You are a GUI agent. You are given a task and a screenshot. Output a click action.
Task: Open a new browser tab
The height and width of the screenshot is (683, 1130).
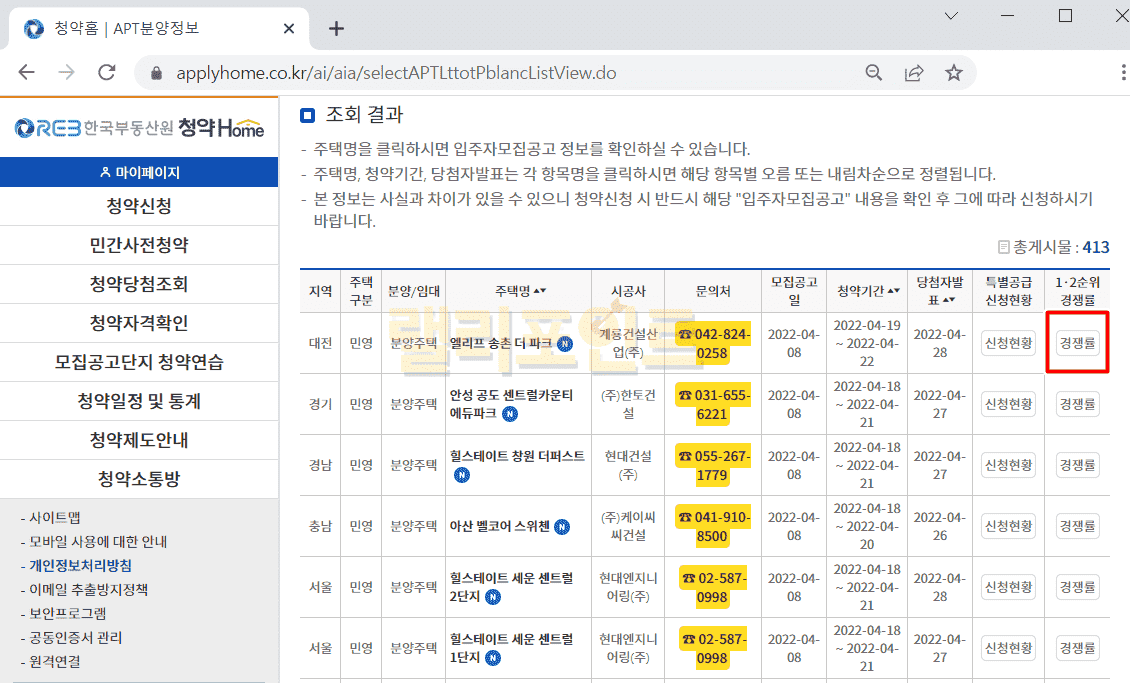coord(336,28)
